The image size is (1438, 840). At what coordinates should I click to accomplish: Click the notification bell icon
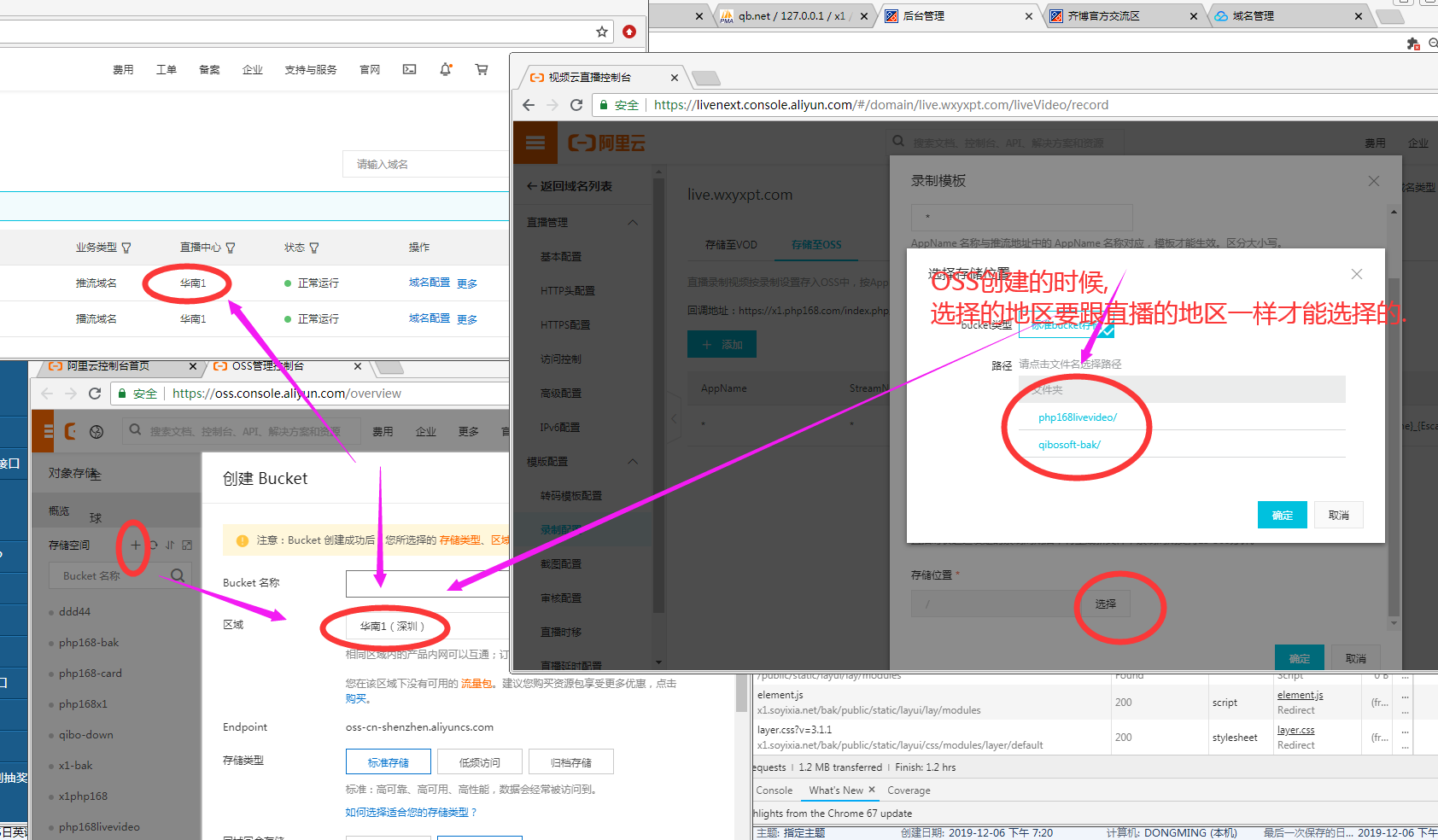[445, 69]
